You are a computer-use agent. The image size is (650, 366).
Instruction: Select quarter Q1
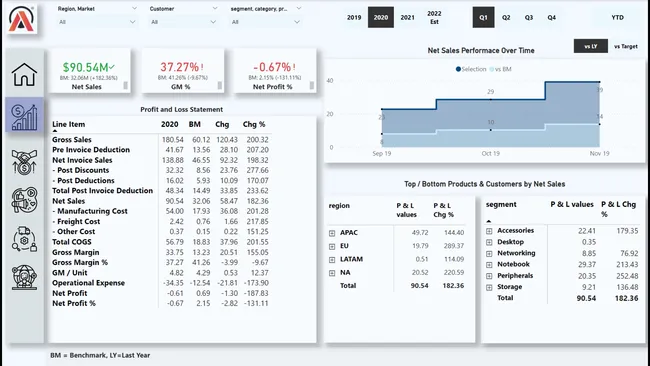click(483, 17)
